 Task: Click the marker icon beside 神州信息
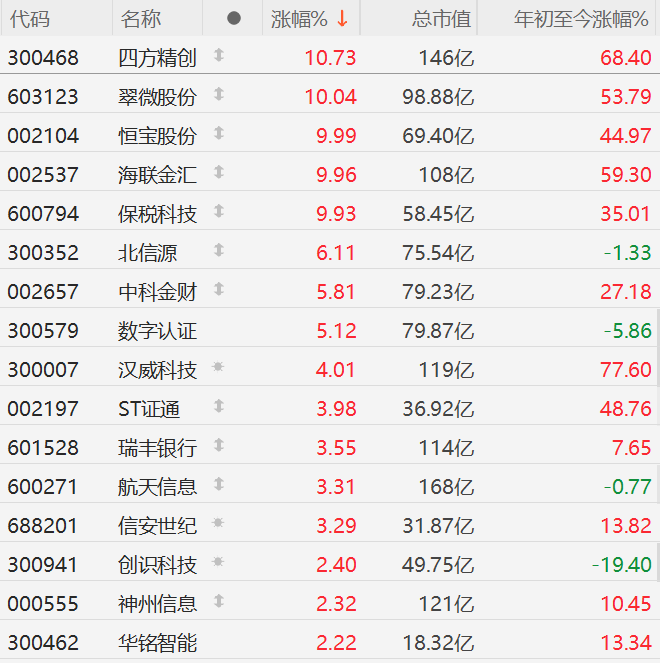219,601
